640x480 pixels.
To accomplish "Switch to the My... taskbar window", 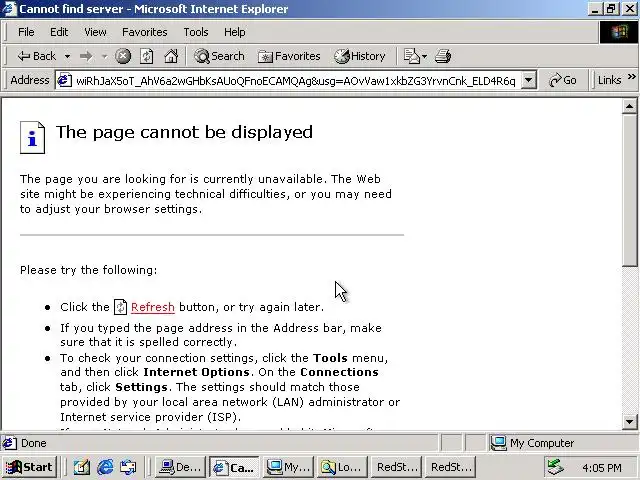I will (288, 467).
